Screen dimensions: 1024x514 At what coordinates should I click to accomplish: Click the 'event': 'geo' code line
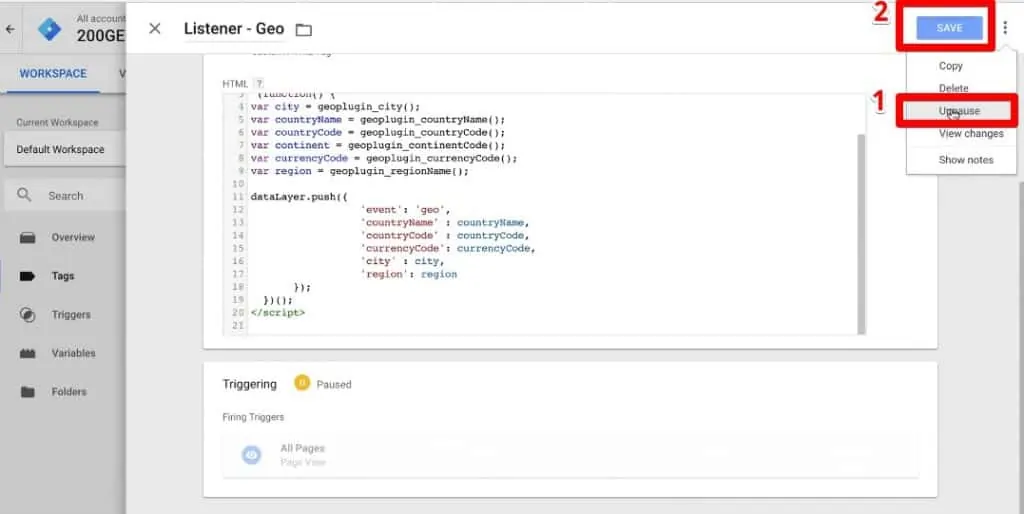tap(405, 210)
